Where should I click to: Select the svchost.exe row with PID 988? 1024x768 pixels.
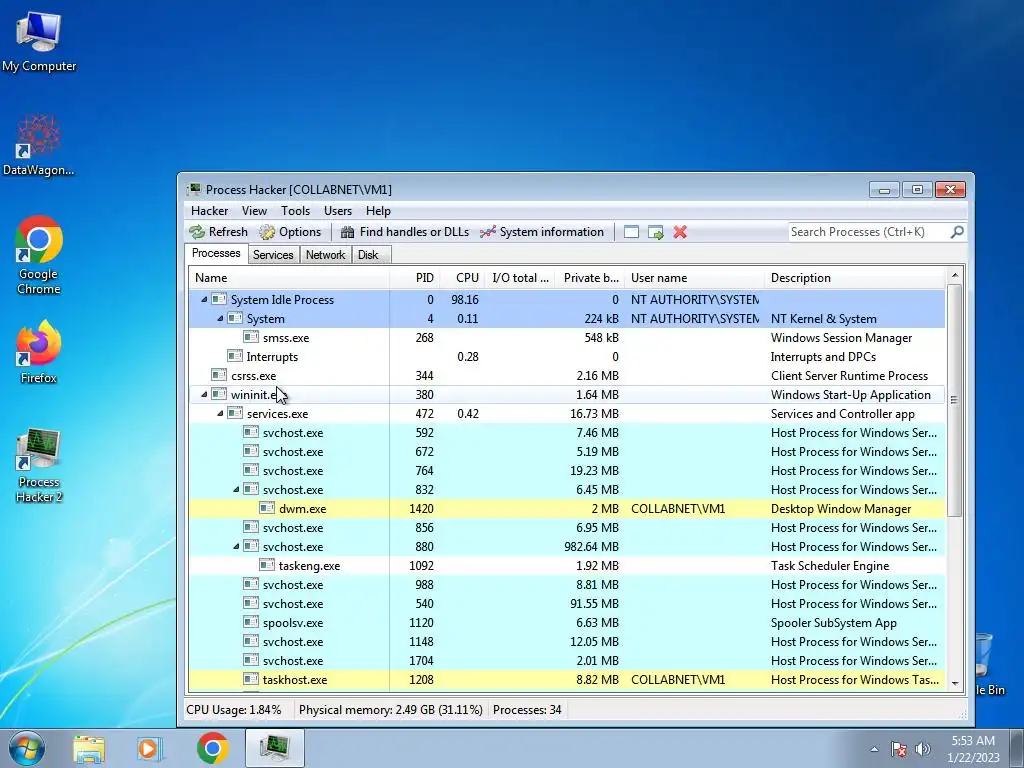567,584
